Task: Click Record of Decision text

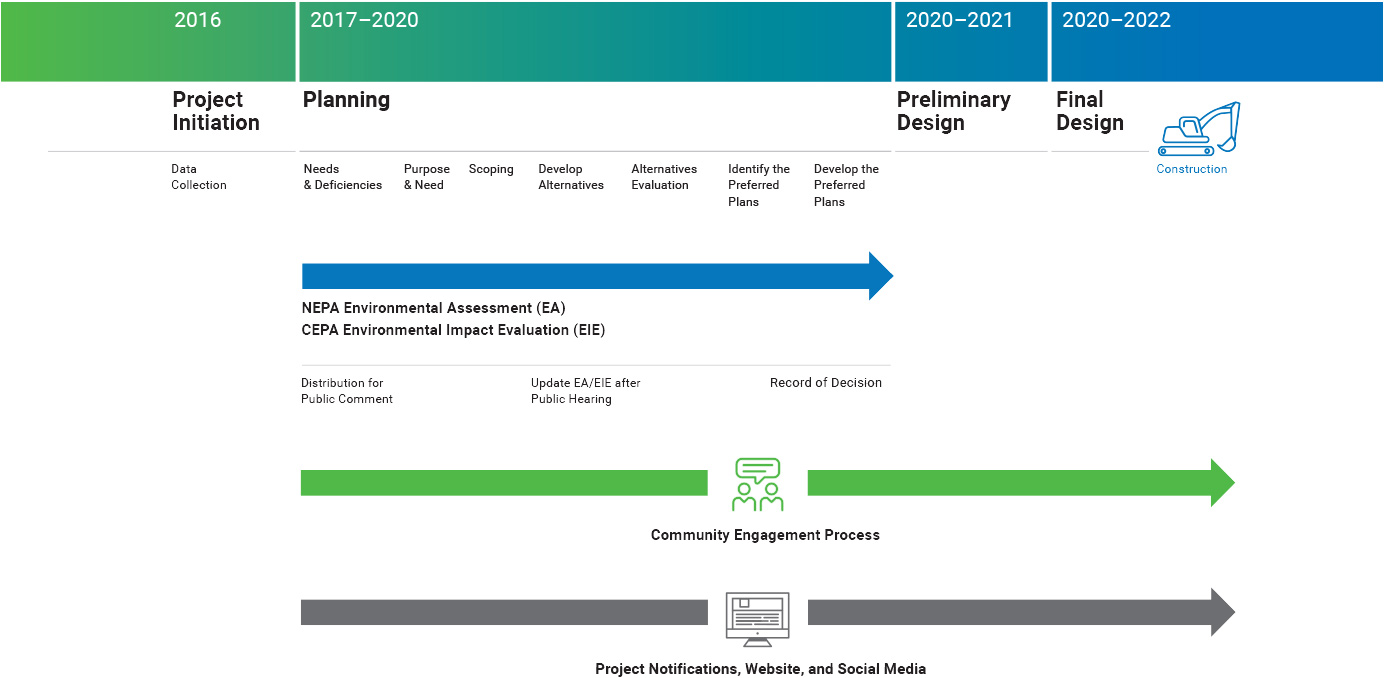Action: point(825,383)
